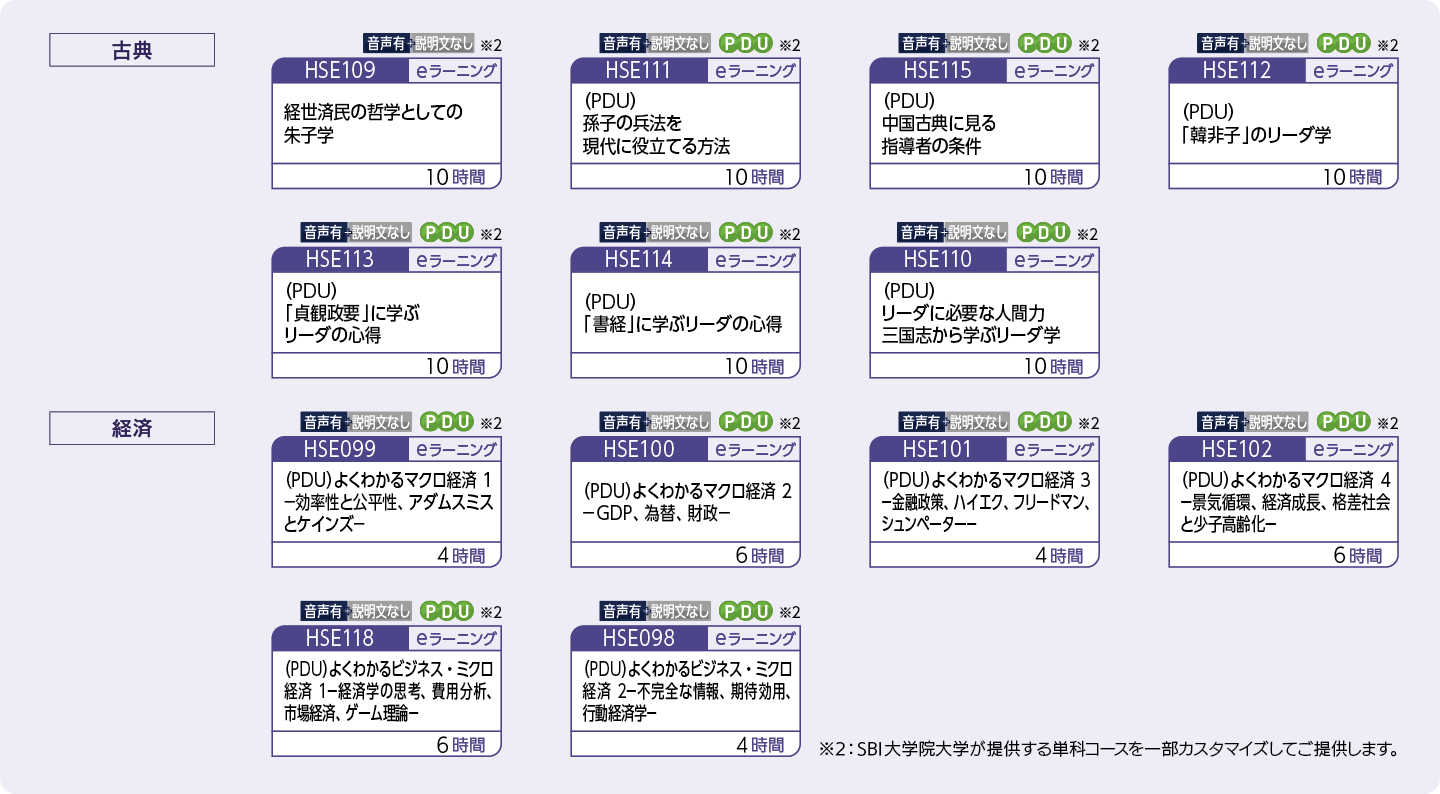Screen dimensions: 1440x794
Task: Click the PDU badge above HSE113
Action: click(x=446, y=232)
